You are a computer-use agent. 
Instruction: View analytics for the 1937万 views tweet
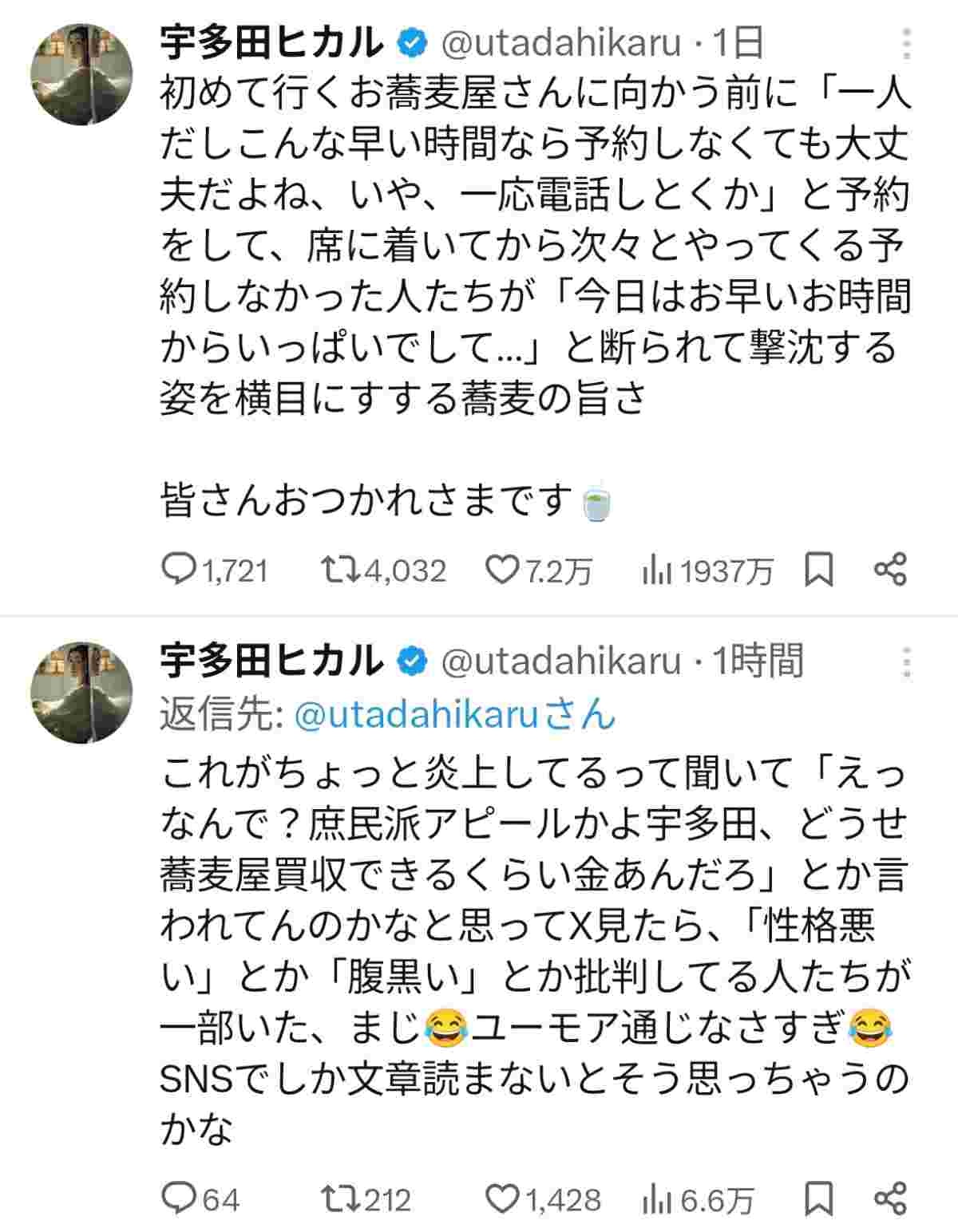pos(656,570)
